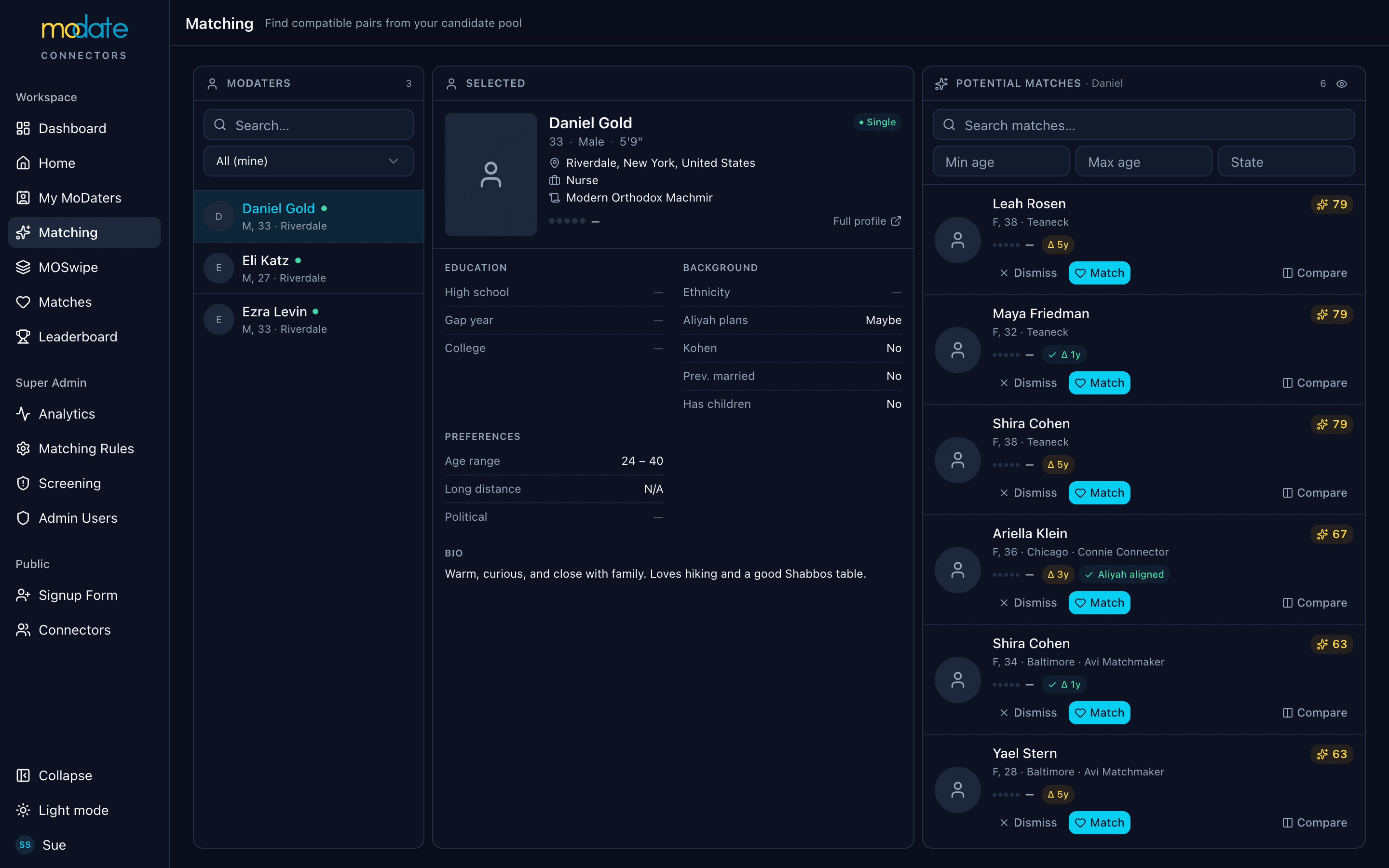
Task: Click the Leaderboard trophy icon
Action: point(23,337)
